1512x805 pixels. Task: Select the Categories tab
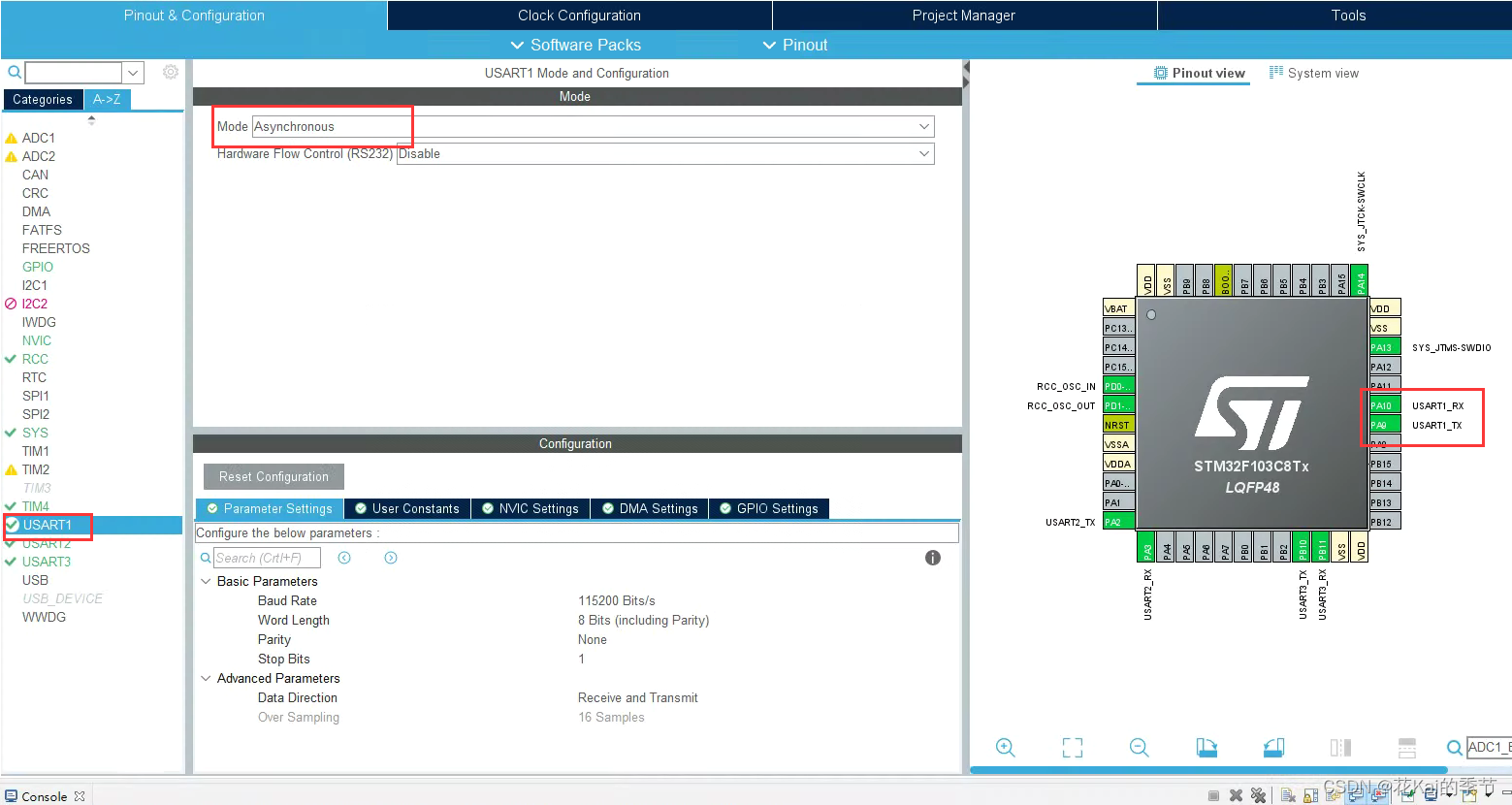pos(43,99)
